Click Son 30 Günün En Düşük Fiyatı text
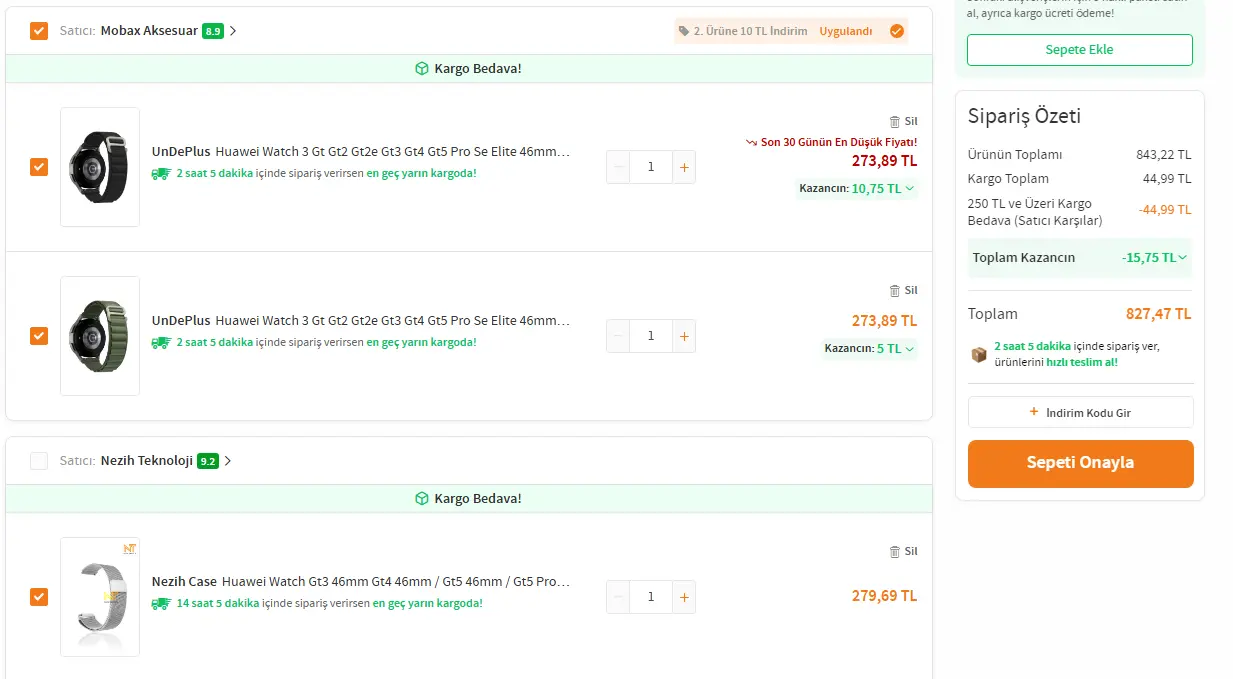The height and width of the screenshot is (679, 1233). pyautogui.click(x=839, y=143)
